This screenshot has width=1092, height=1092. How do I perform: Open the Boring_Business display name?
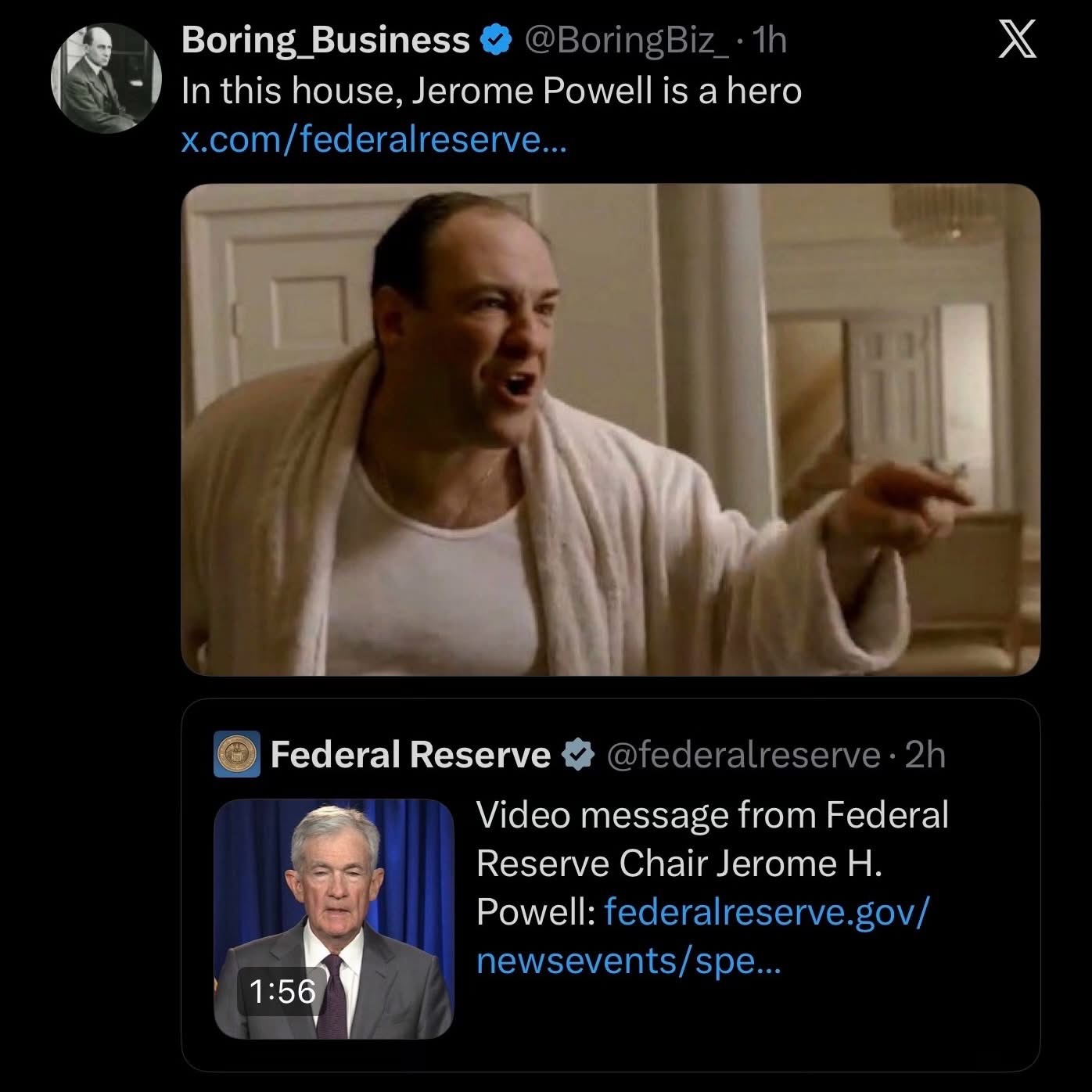coord(325,40)
